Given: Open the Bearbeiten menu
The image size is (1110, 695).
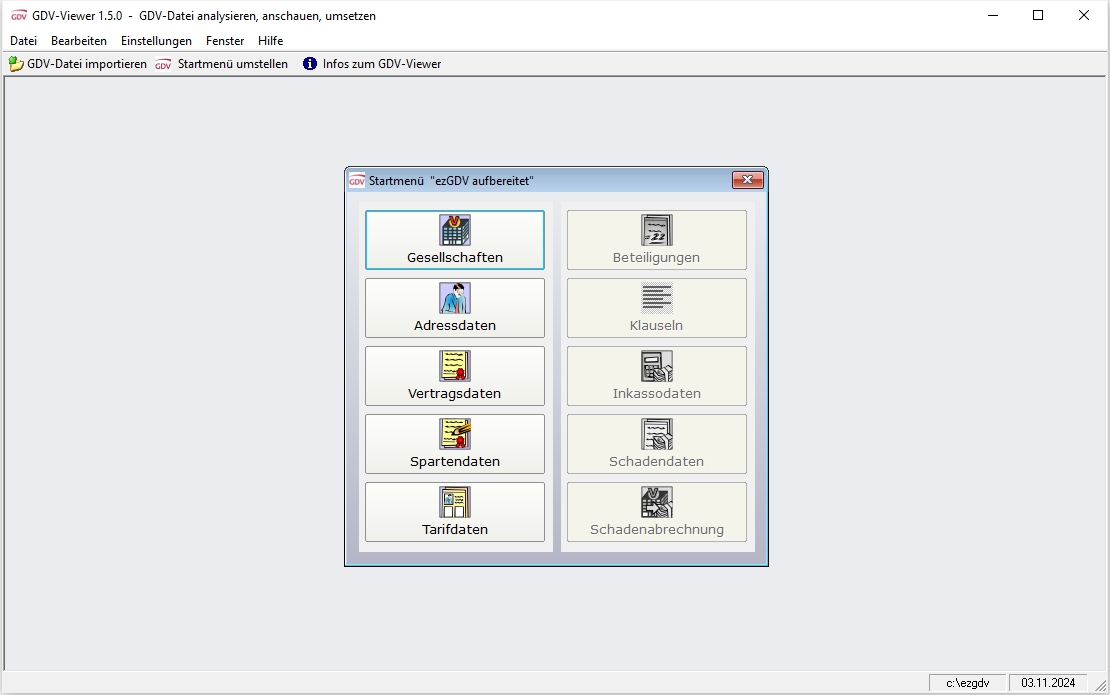Looking at the screenshot, I should [x=79, y=41].
